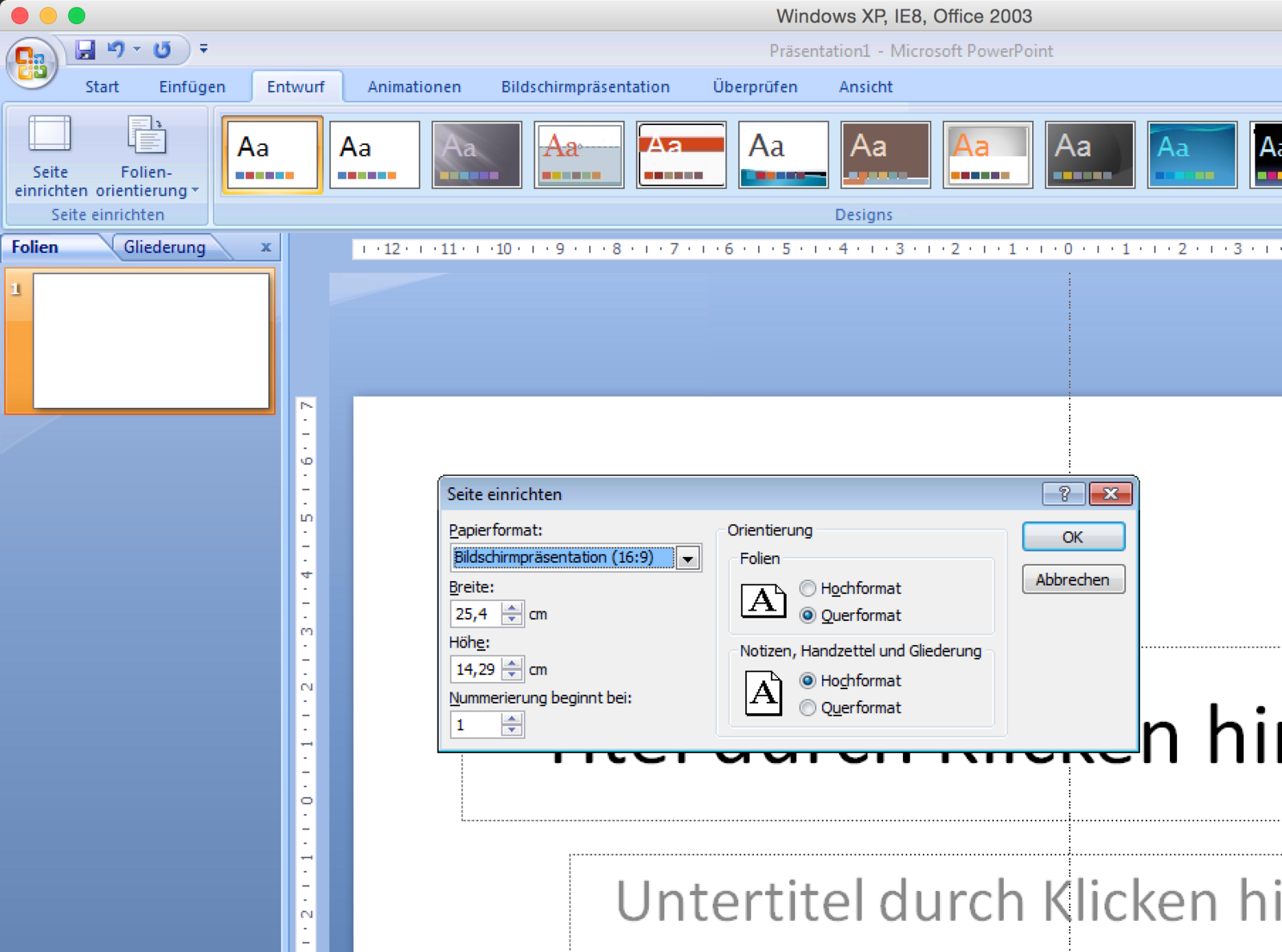Viewport: 1282px width, 952px height.
Task: Click the Undo arrow icon
Action: (x=116, y=50)
